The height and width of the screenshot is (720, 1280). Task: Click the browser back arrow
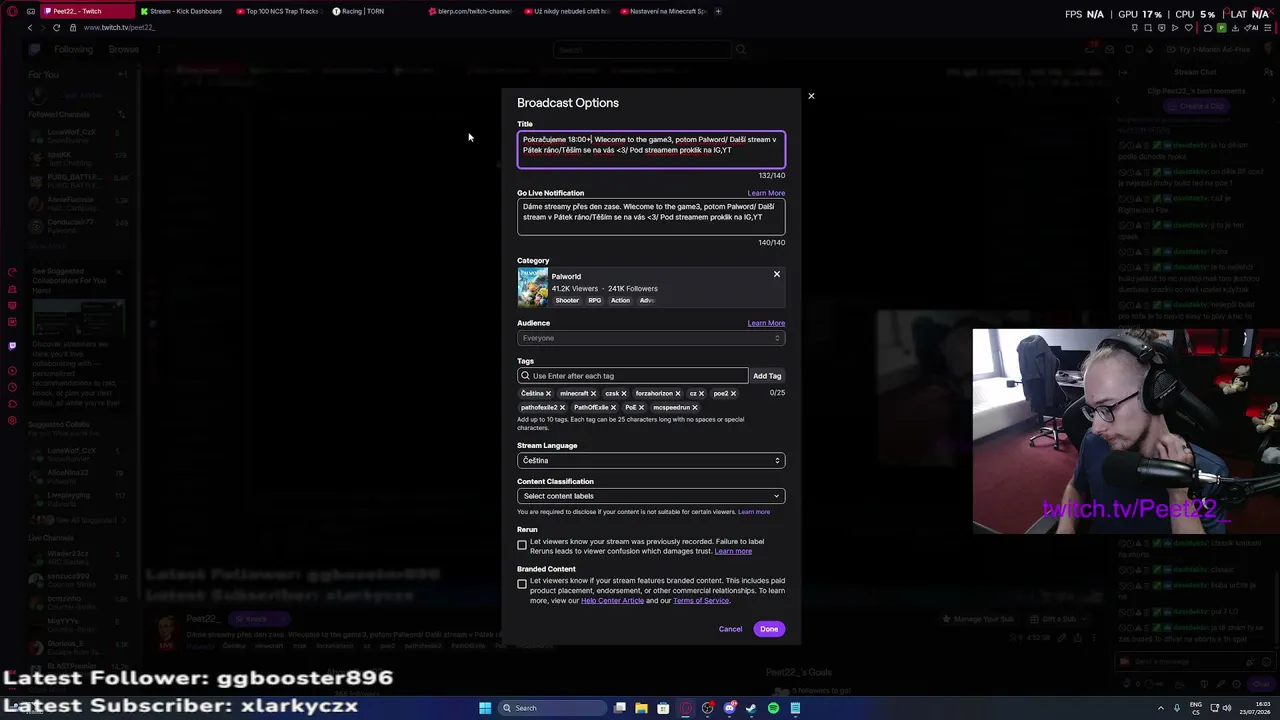click(30, 27)
